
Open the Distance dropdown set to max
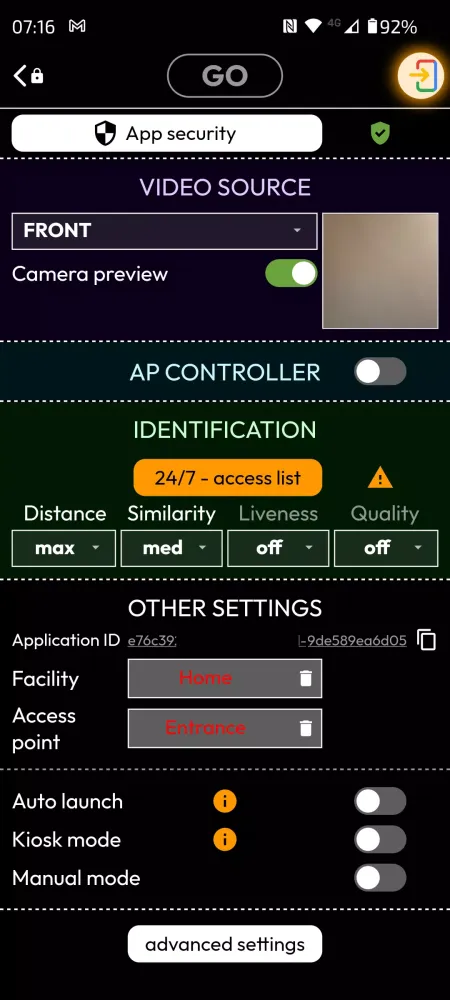click(64, 548)
